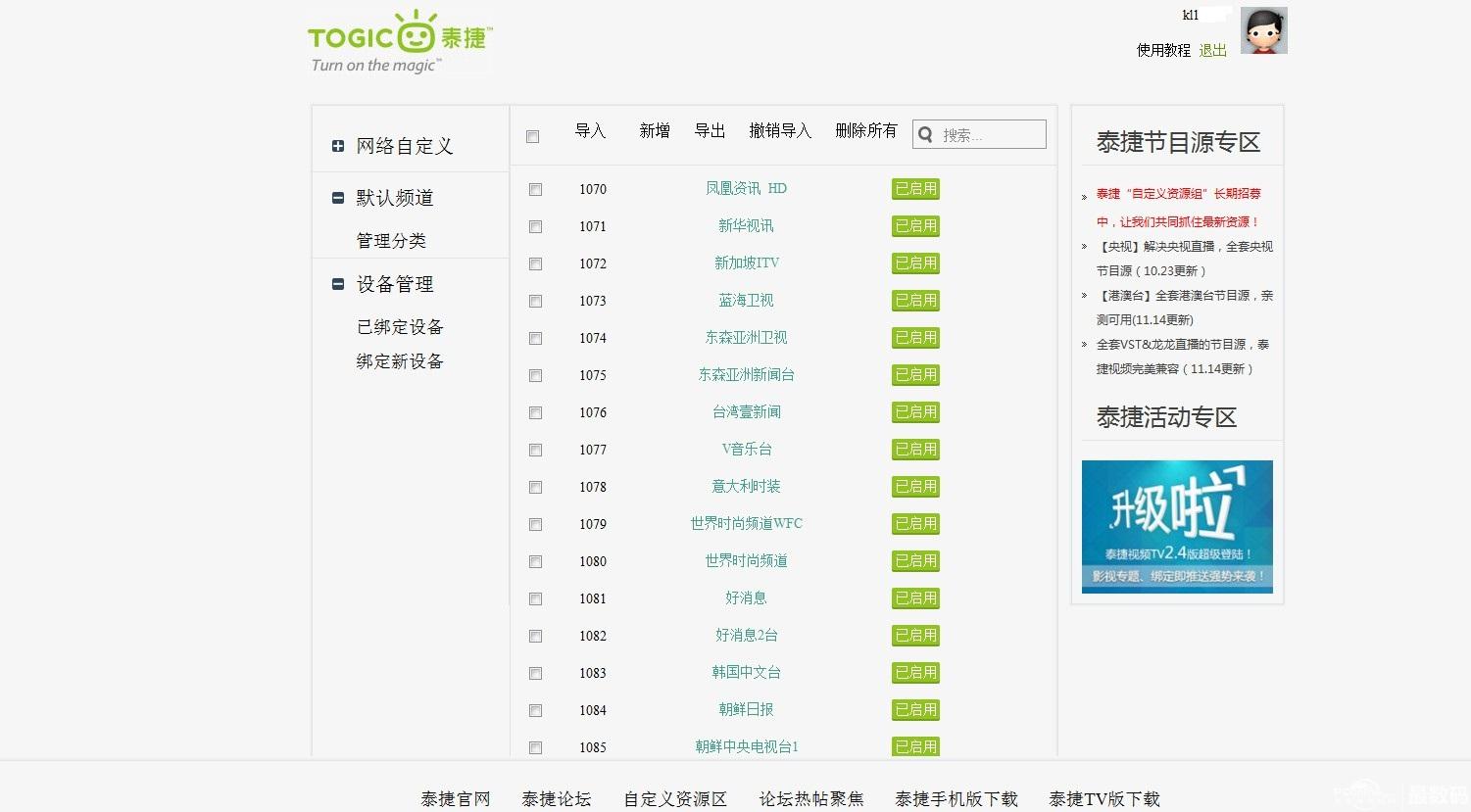Open 绑定新设备 in the sidebar
The height and width of the screenshot is (812, 1471).
pos(400,361)
